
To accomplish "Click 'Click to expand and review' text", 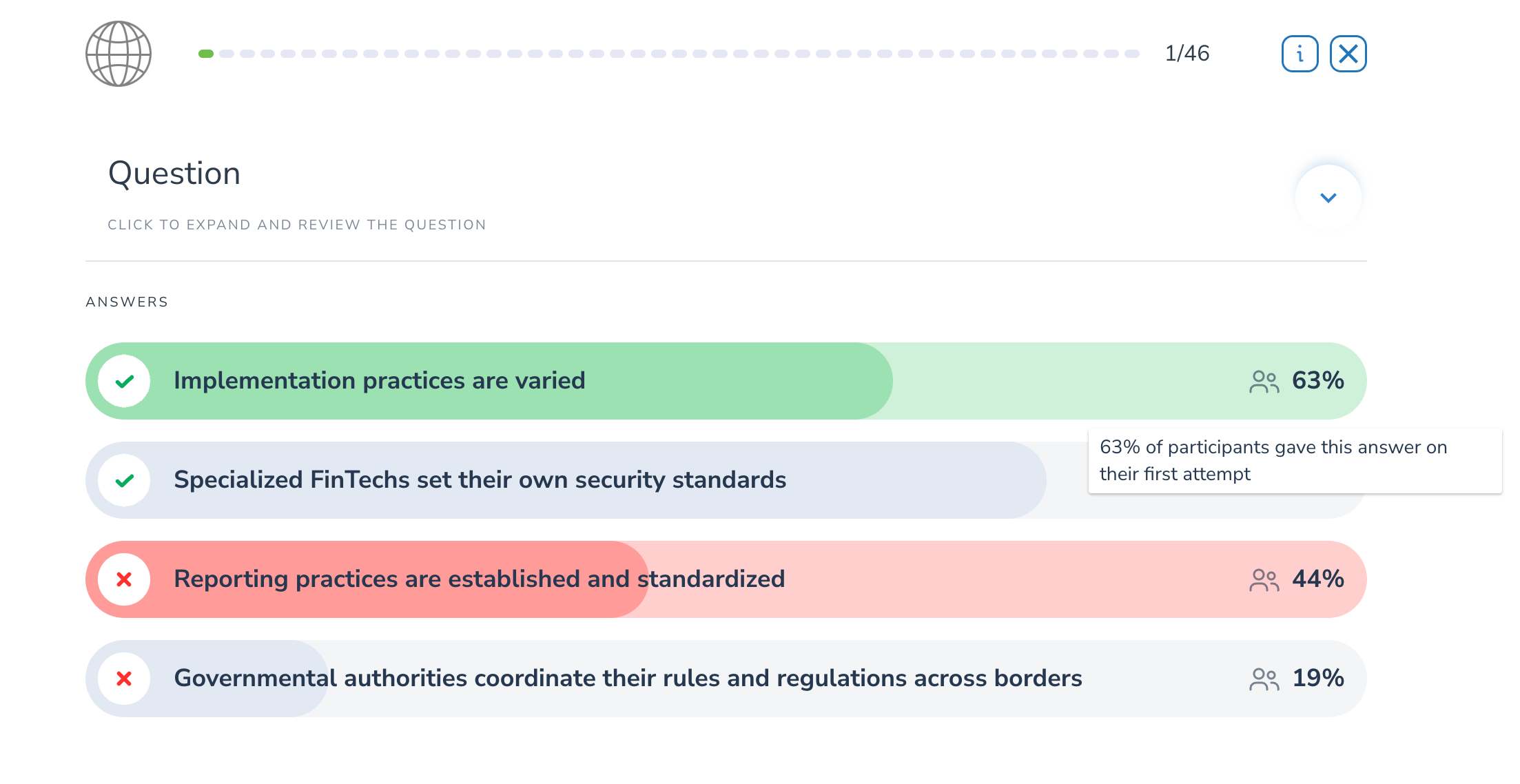I will pos(297,225).
